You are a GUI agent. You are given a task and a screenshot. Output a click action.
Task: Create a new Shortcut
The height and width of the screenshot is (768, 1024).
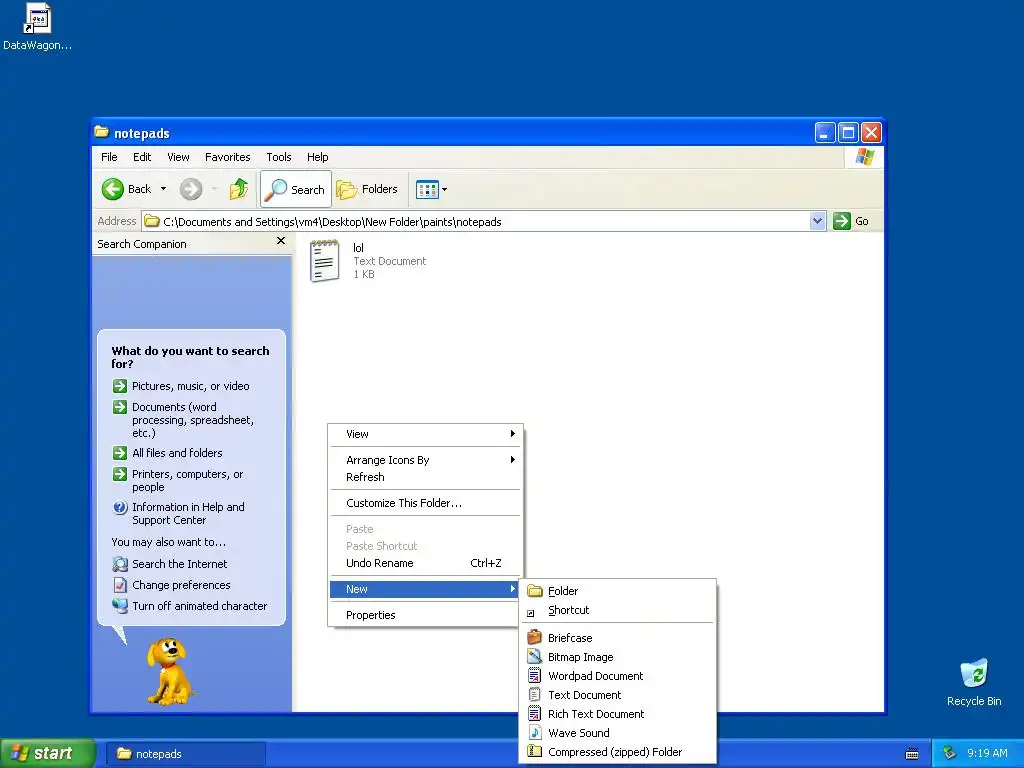618,610
